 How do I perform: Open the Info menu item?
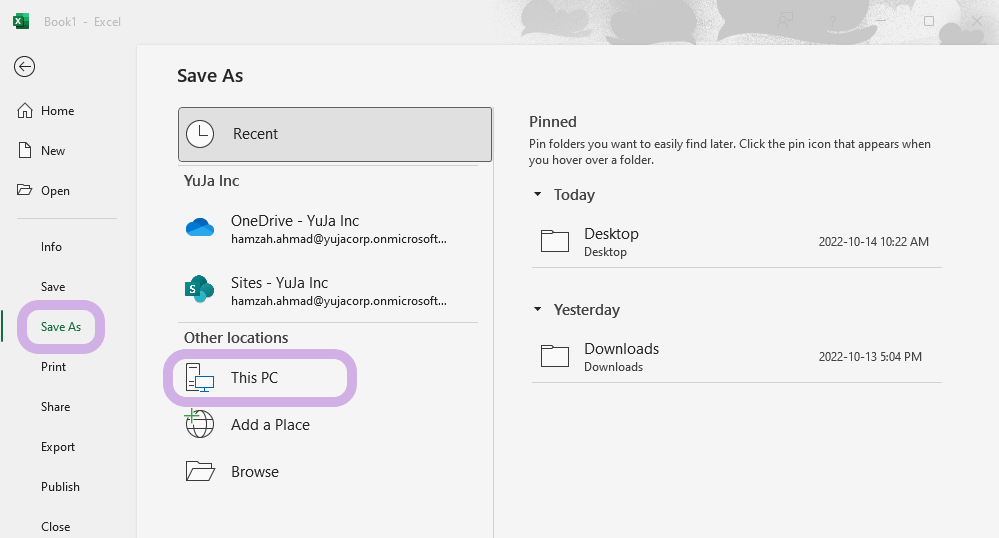(52, 247)
